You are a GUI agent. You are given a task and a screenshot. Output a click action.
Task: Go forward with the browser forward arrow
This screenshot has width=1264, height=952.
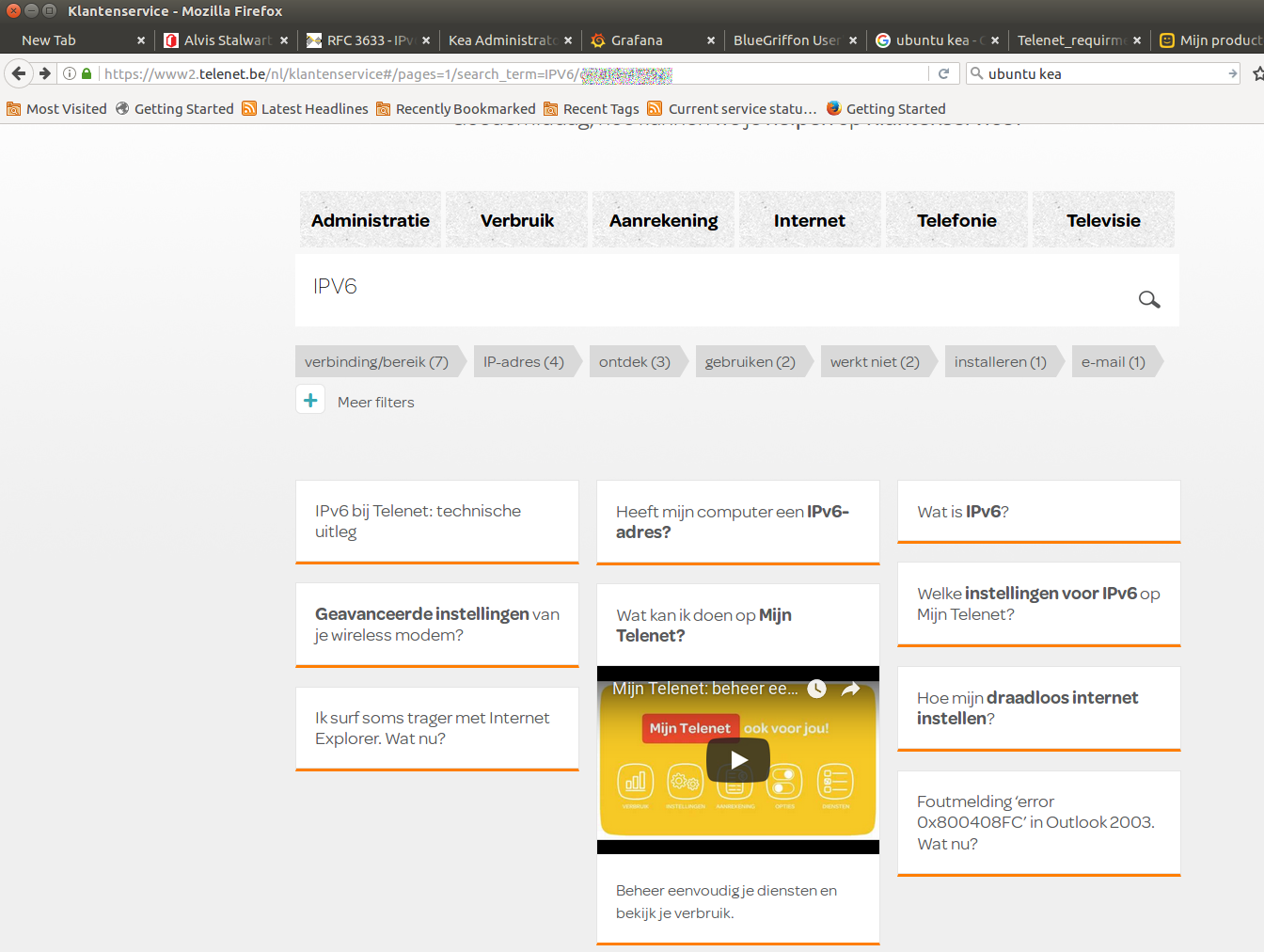(x=44, y=73)
